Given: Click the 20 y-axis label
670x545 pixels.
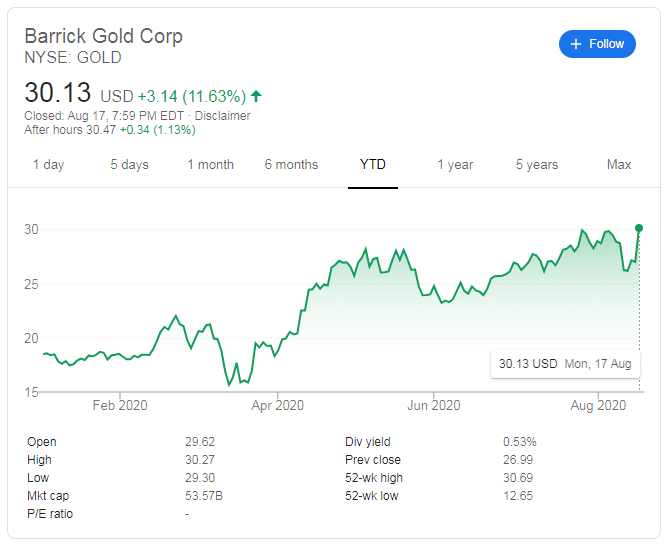Looking at the screenshot, I should coord(31,338).
